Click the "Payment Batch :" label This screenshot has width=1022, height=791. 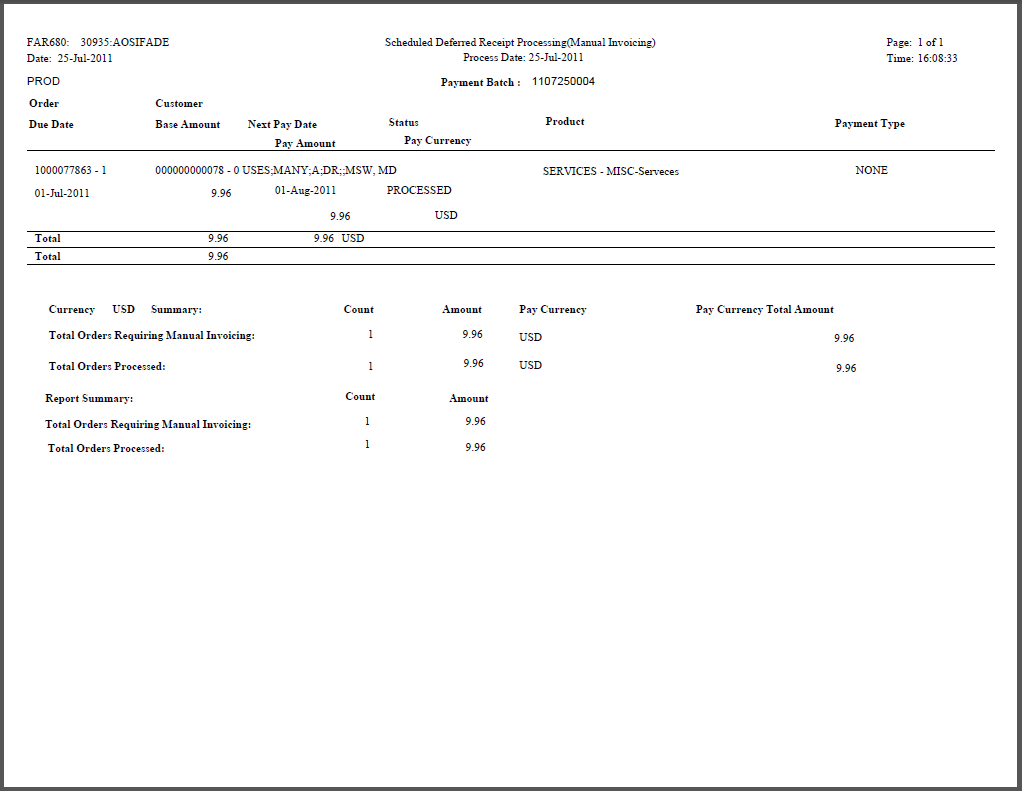480,83
